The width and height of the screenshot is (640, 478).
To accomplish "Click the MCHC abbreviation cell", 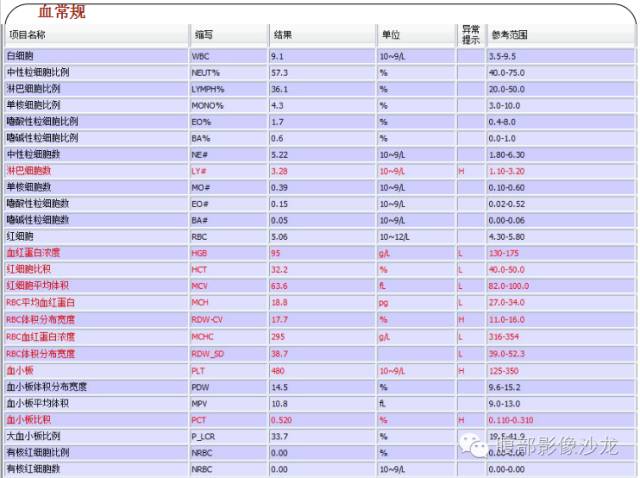I will pos(202,337).
